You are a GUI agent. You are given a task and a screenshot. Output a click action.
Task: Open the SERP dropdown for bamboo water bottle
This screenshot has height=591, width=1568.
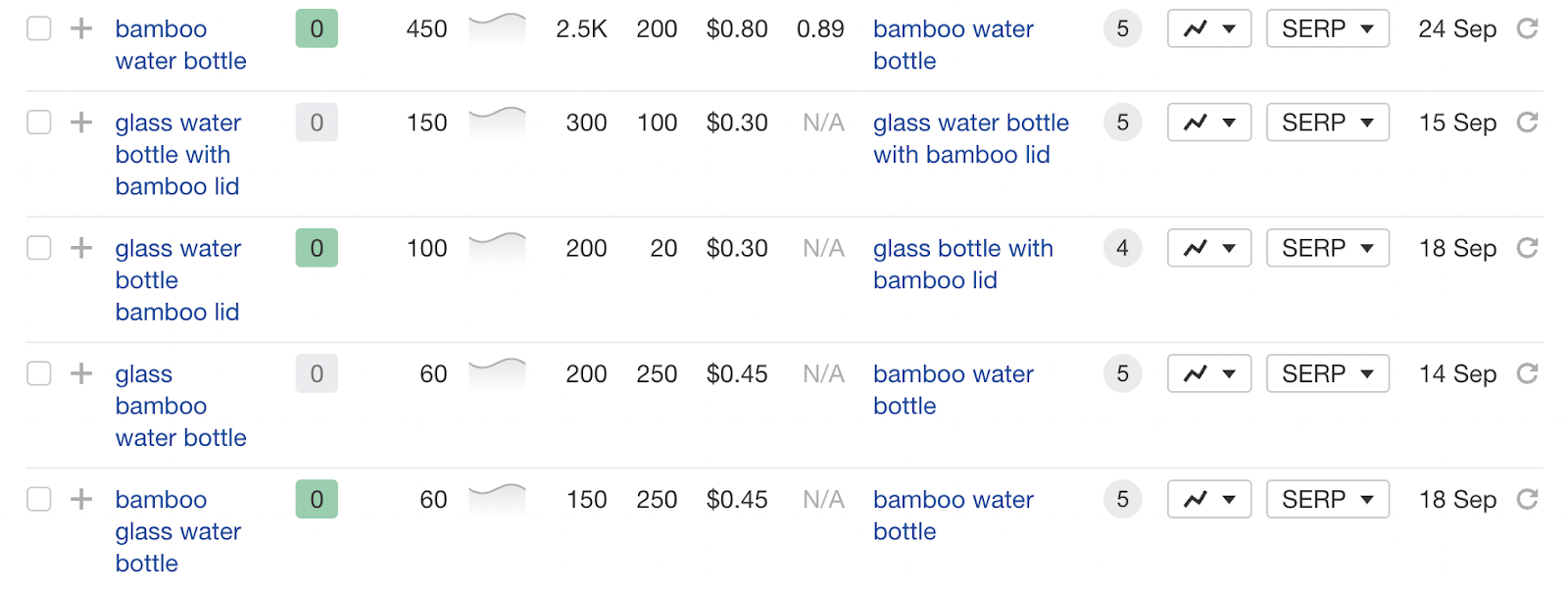[x=1328, y=28]
